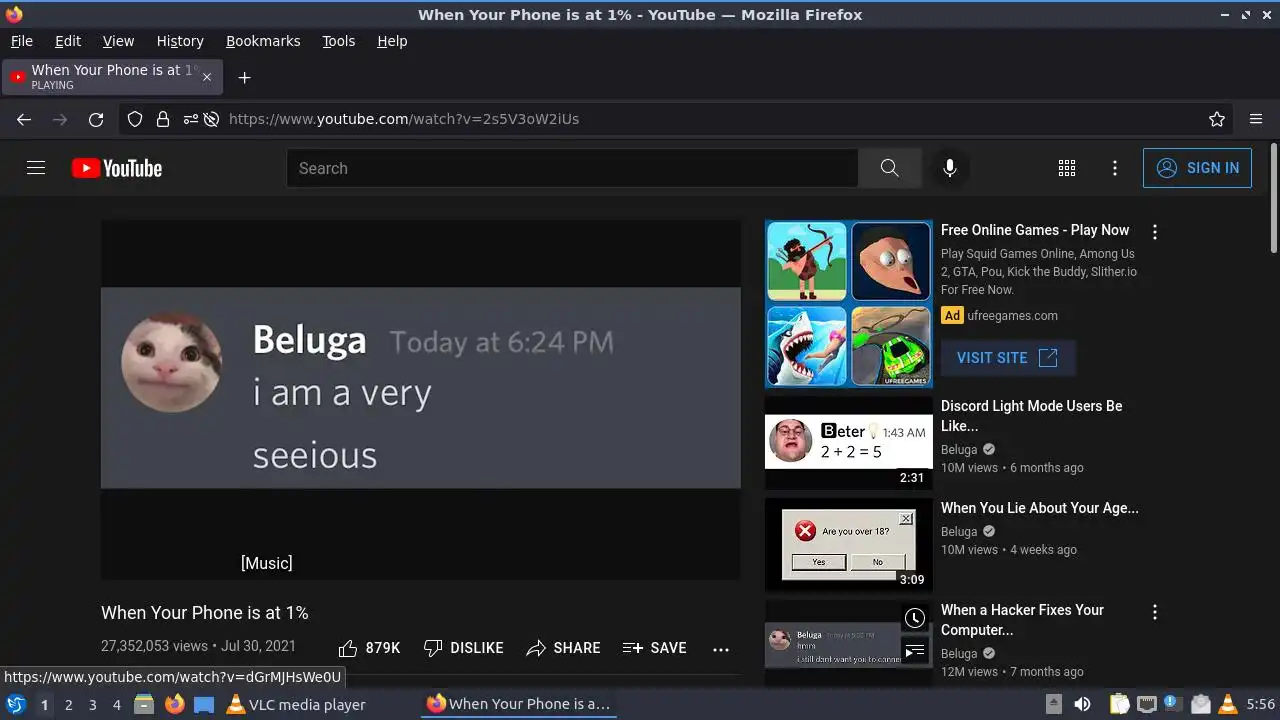Screen dimensions: 1280x720
Task: Open Discord Light Mode Users Be Like title
Action: (x=1032, y=416)
